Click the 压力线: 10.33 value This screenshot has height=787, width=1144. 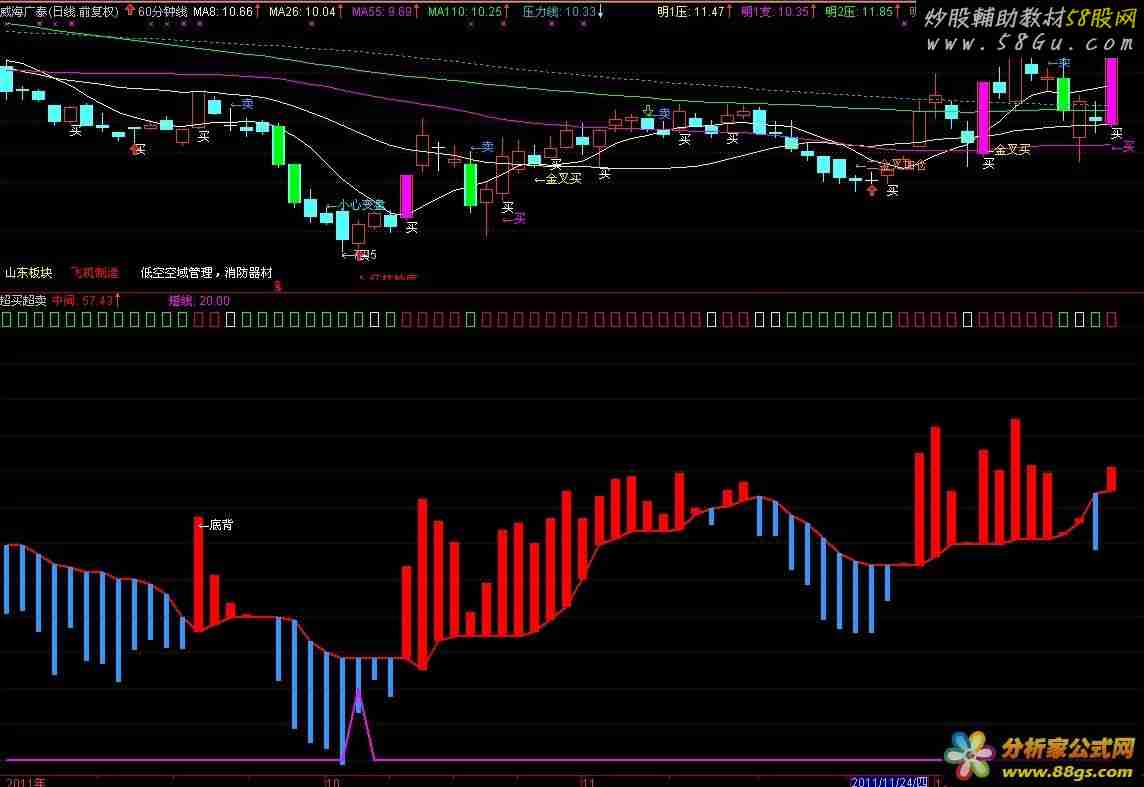560,12
